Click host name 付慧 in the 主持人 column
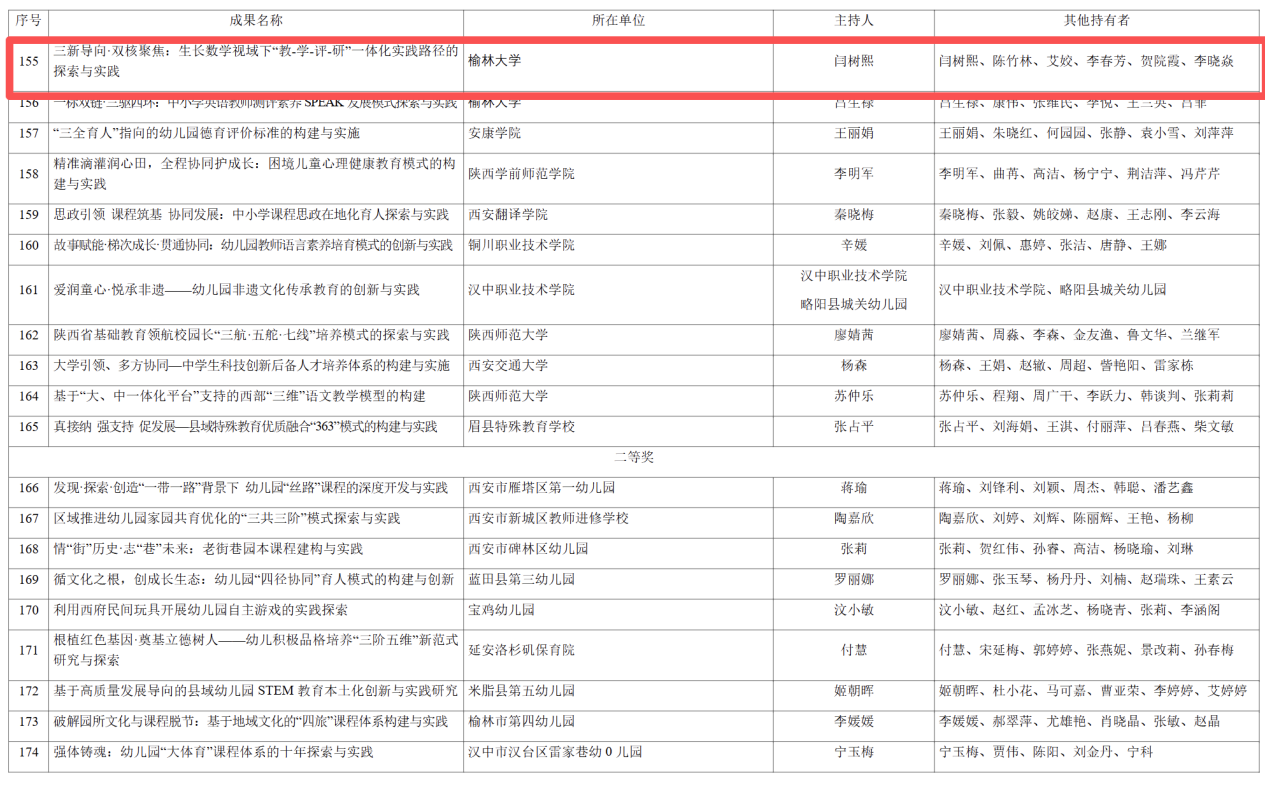 (854, 650)
